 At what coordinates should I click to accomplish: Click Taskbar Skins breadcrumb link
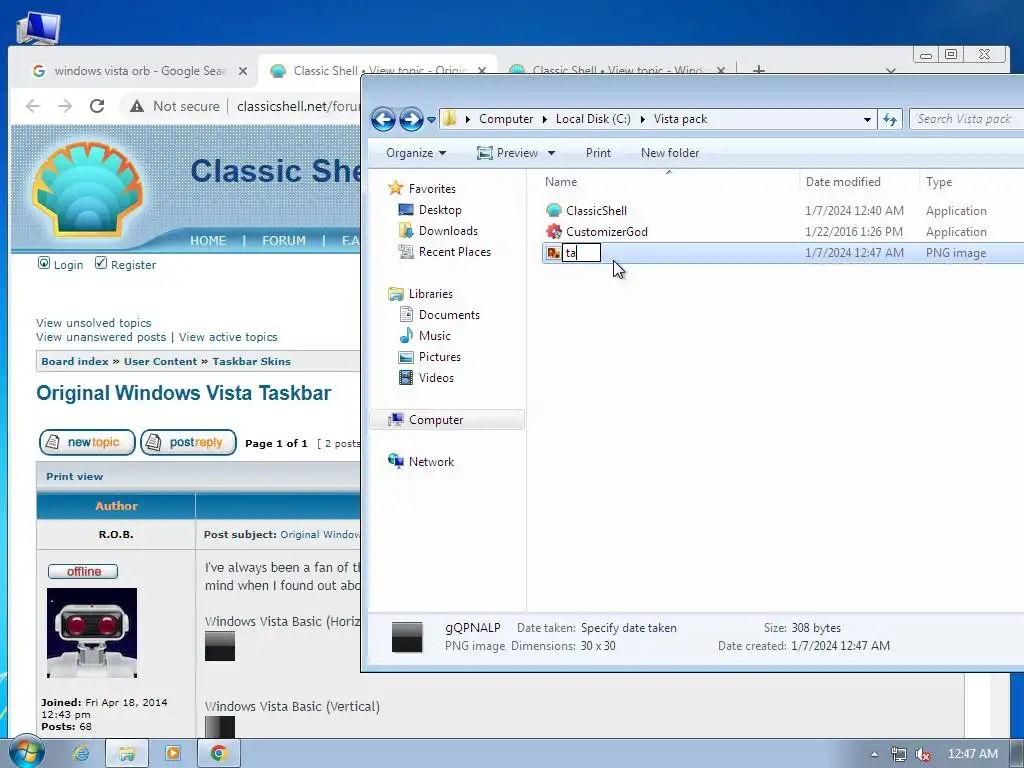click(251, 361)
